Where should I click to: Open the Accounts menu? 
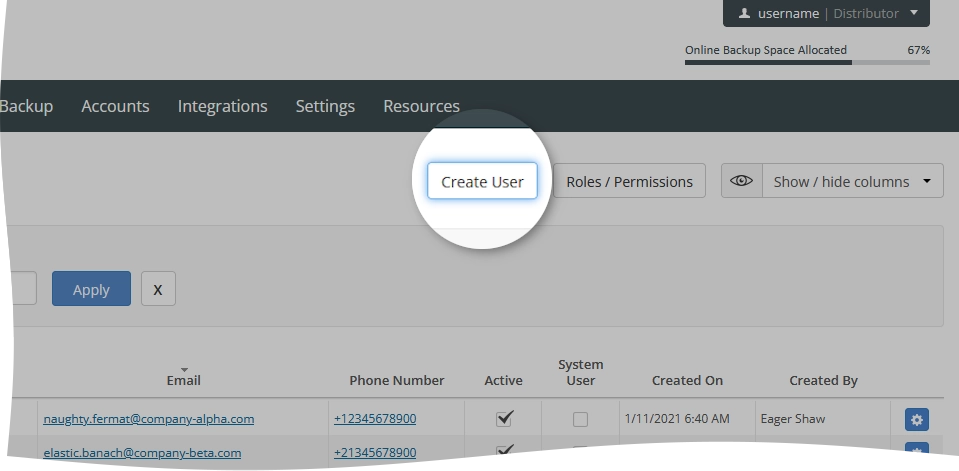pos(115,106)
